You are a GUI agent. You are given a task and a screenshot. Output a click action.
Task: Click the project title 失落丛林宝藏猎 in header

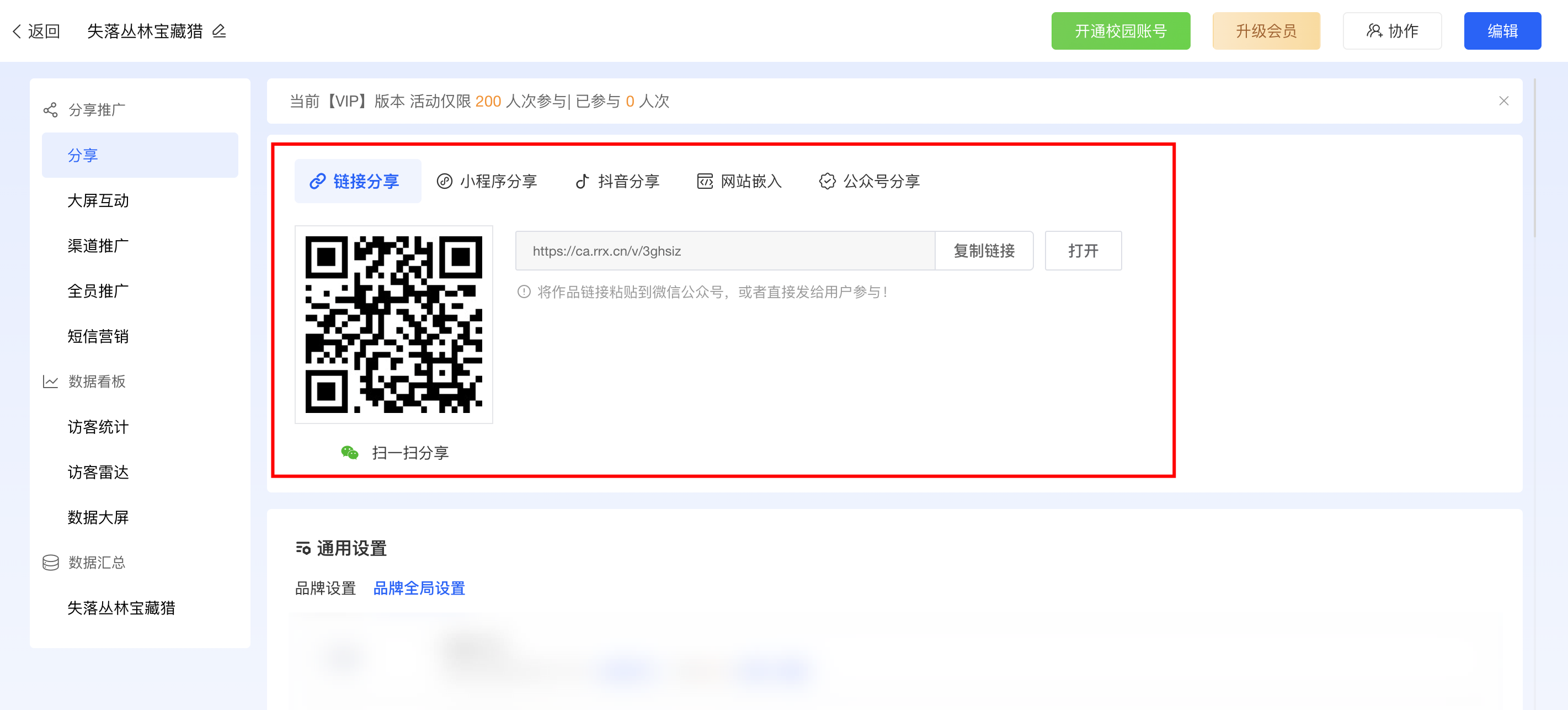coord(145,31)
